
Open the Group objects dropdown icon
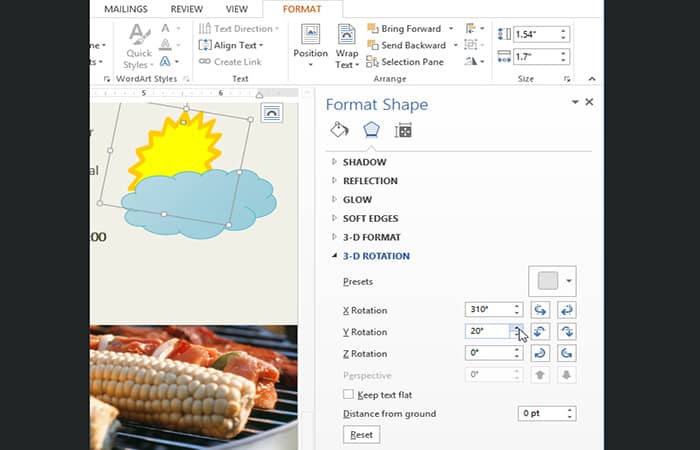(x=474, y=45)
